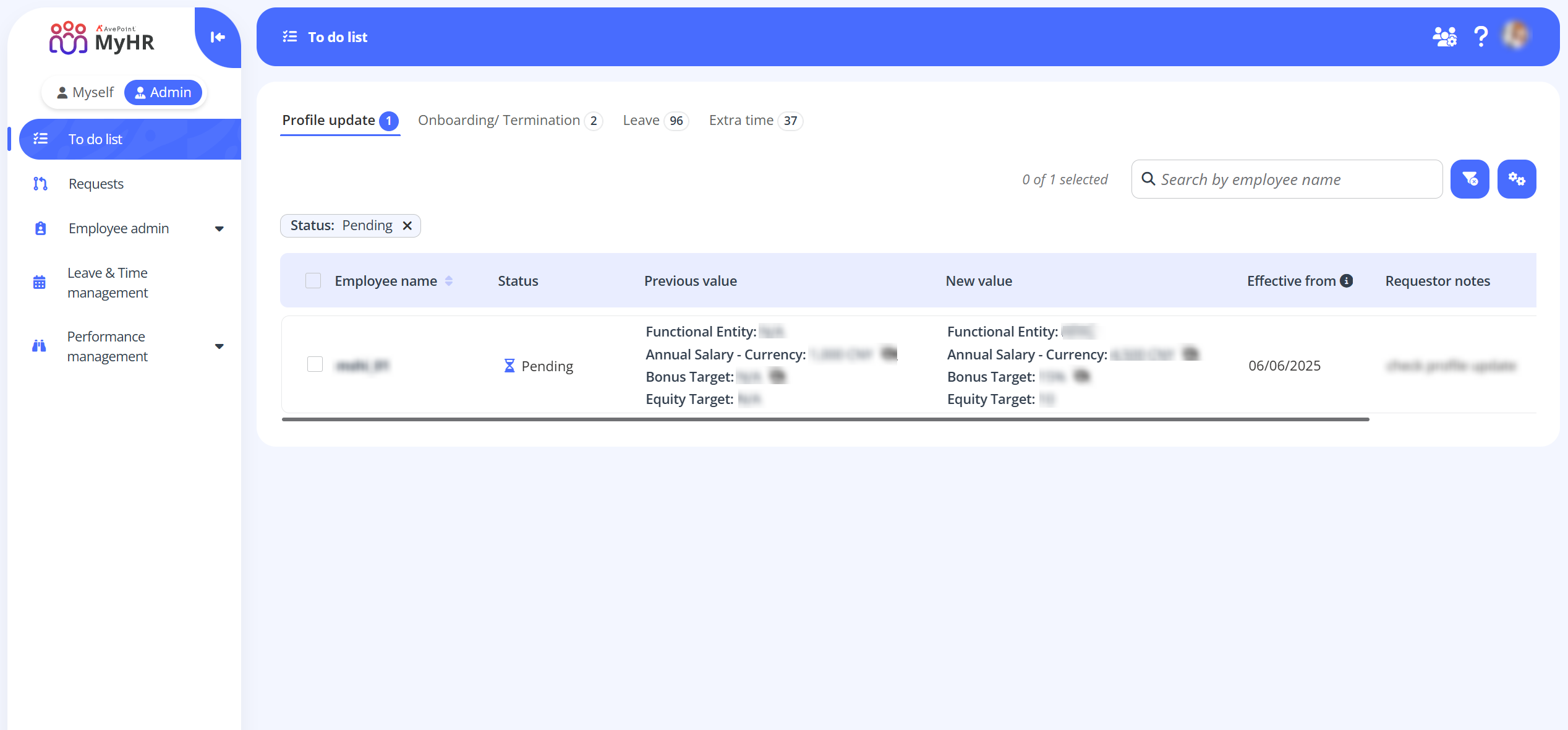Switch to Admin mode
The image size is (1568, 730).
[163, 92]
